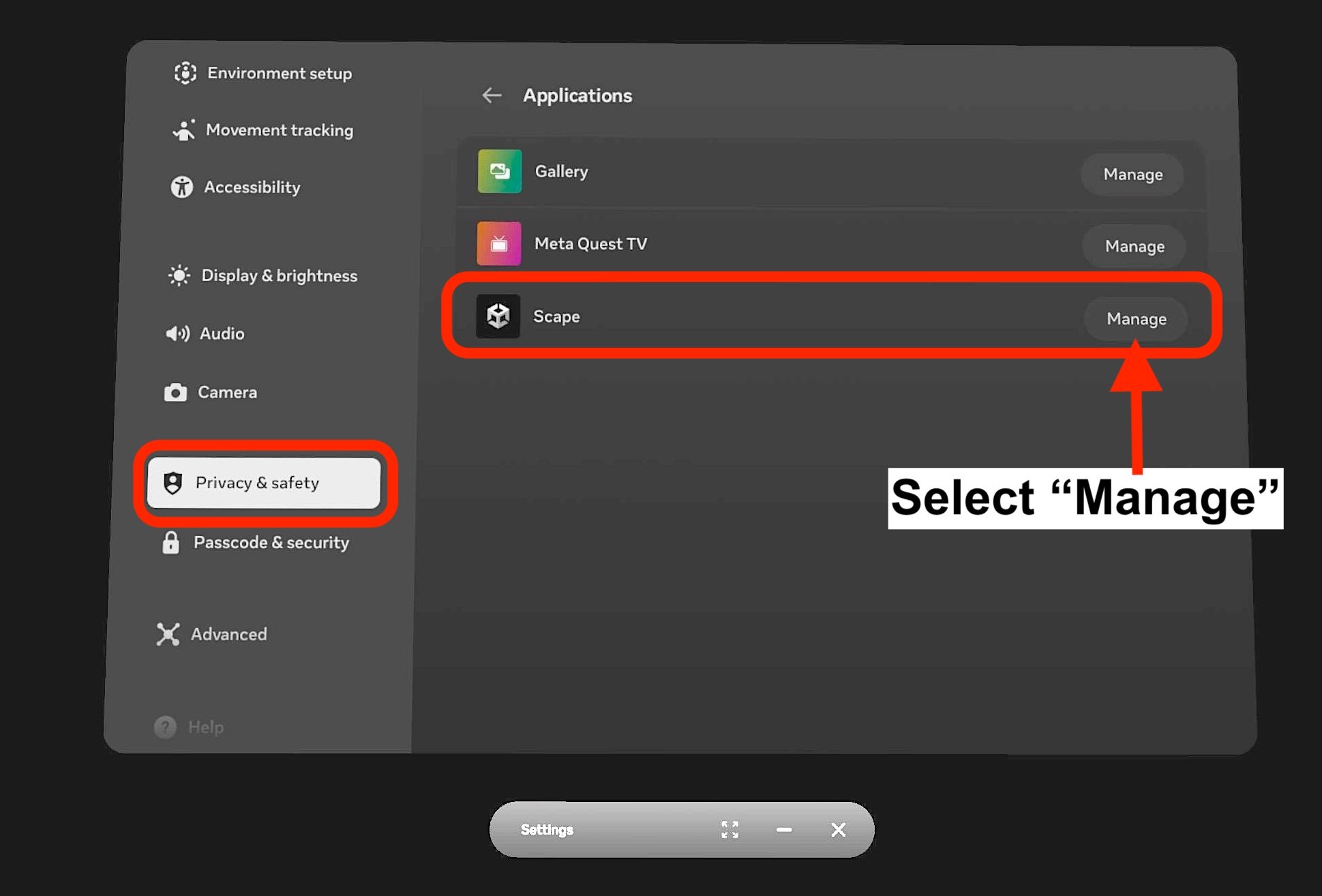Click the Passcode & security lock icon
This screenshot has height=896, width=1322.
click(171, 543)
